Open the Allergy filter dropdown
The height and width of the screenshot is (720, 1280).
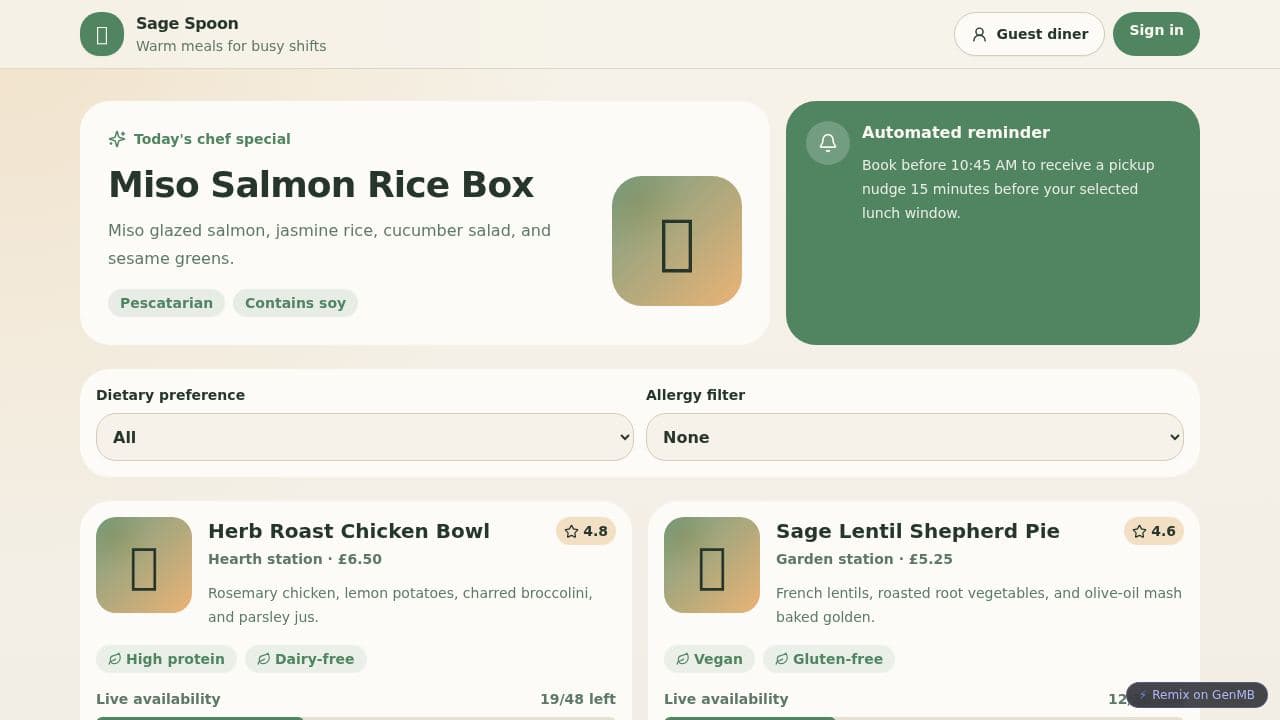pos(915,437)
